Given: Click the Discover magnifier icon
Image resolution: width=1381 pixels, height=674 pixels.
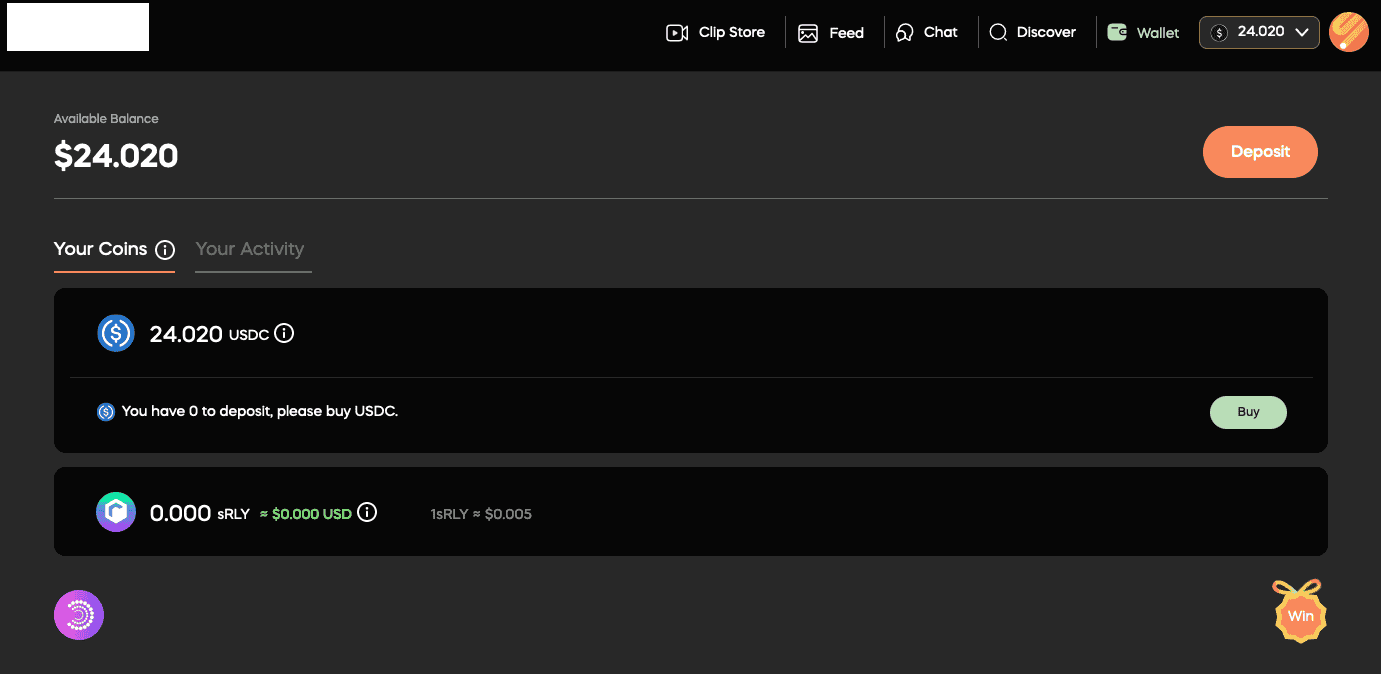Looking at the screenshot, I should point(998,33).
